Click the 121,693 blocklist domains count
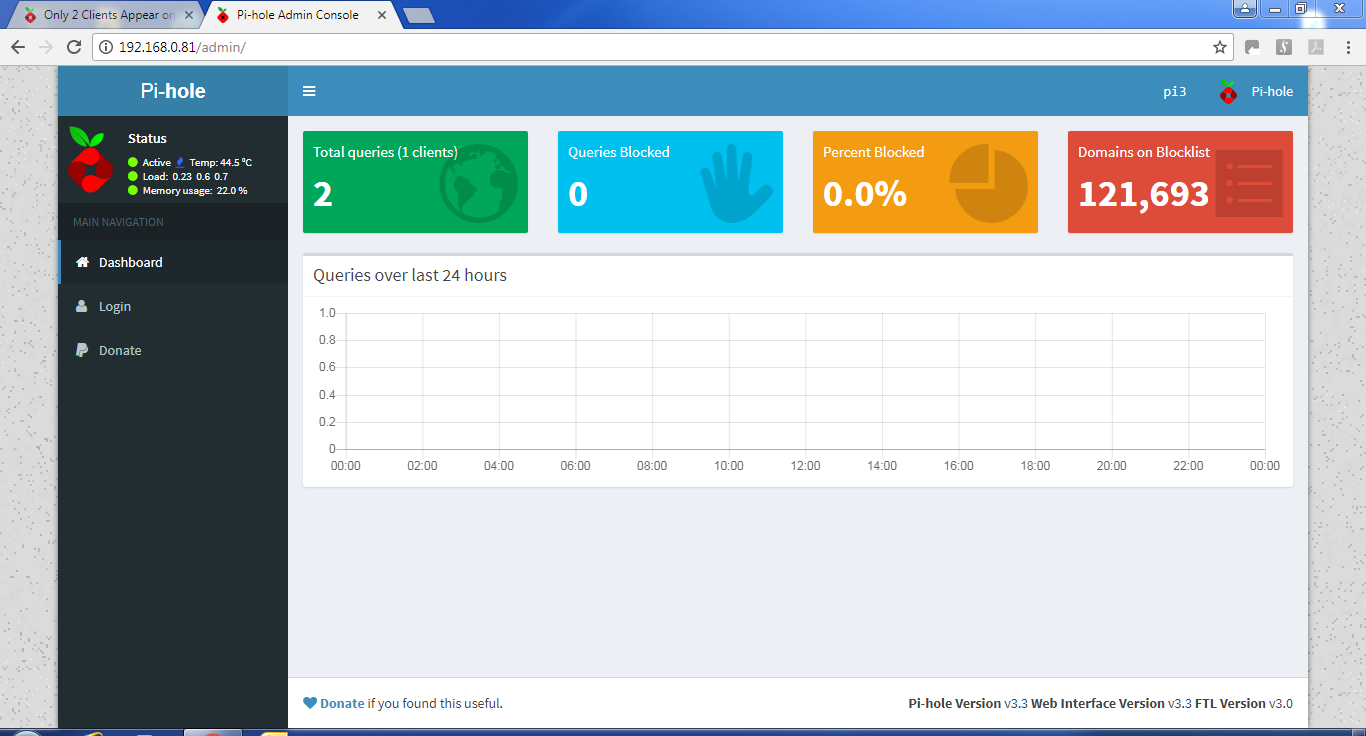1366x736 pixels. click(1144, 193)
